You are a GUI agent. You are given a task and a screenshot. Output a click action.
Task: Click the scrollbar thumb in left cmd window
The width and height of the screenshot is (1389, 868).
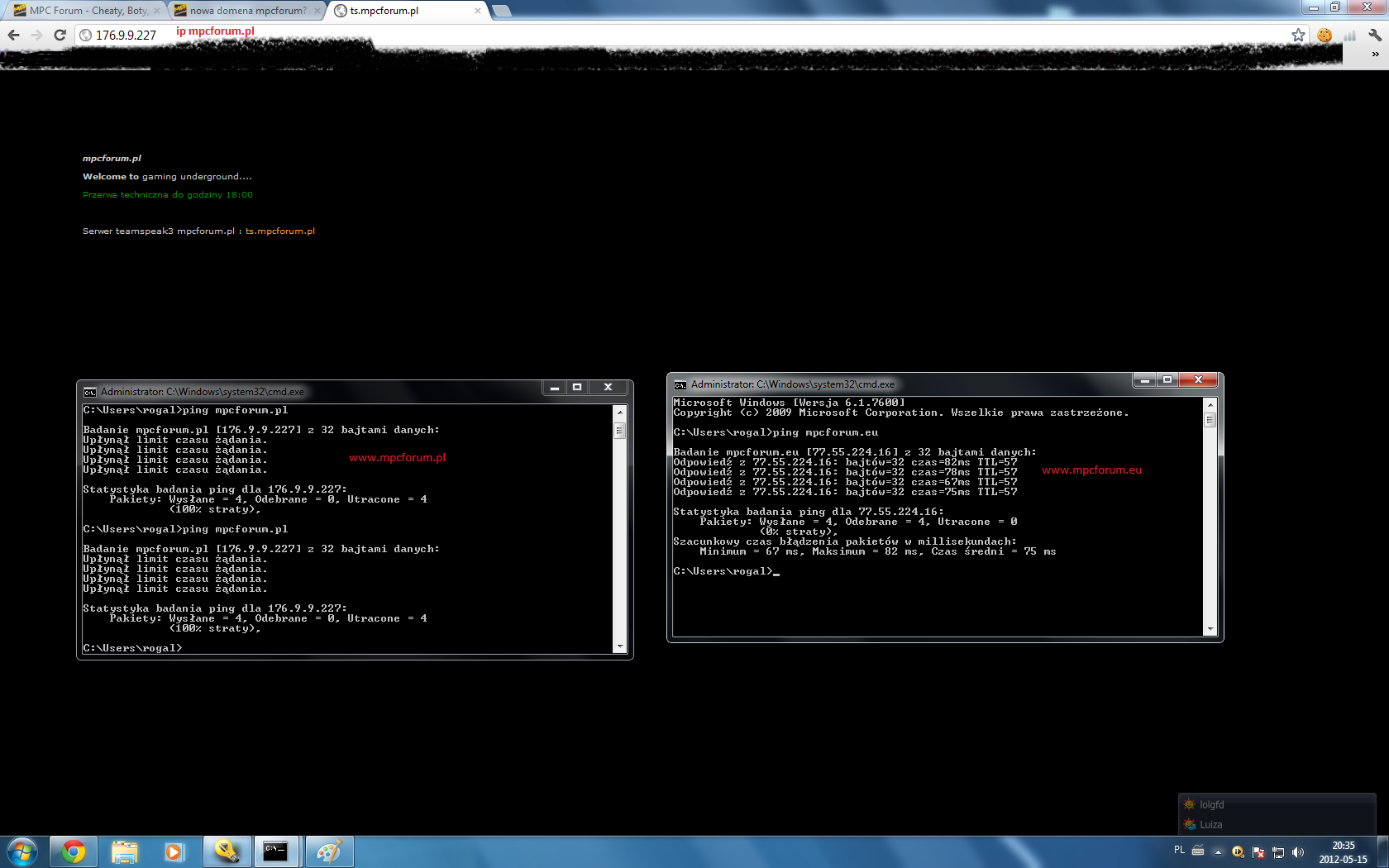(619, 431)
